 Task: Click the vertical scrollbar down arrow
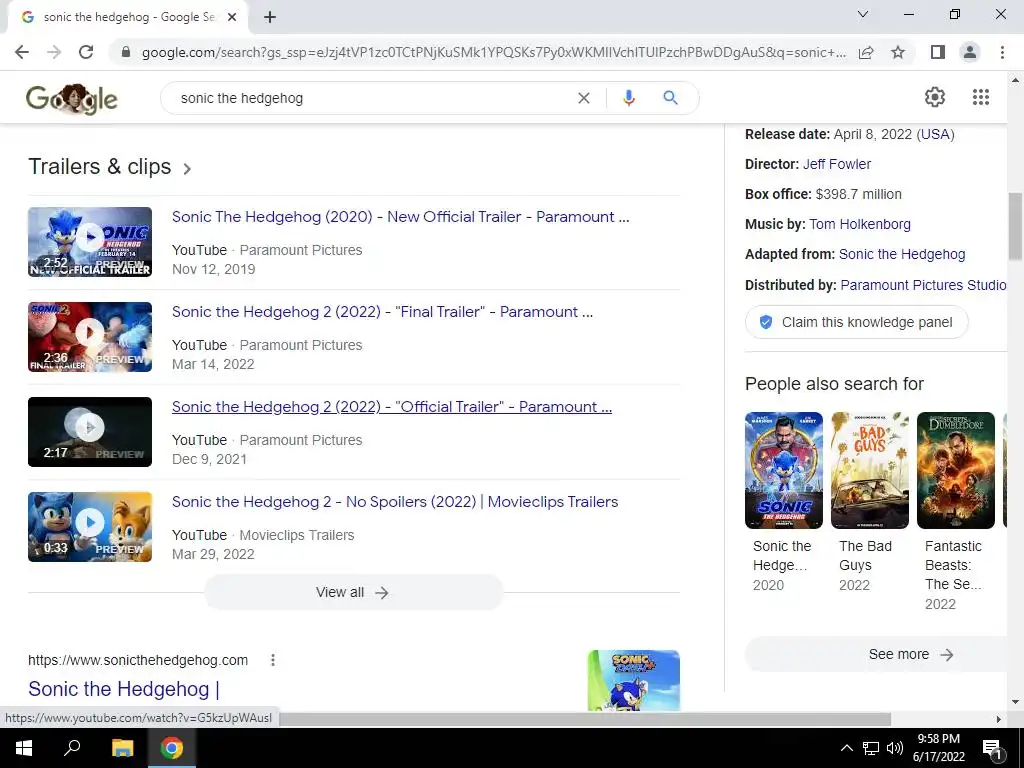(x=1015, y=702)
